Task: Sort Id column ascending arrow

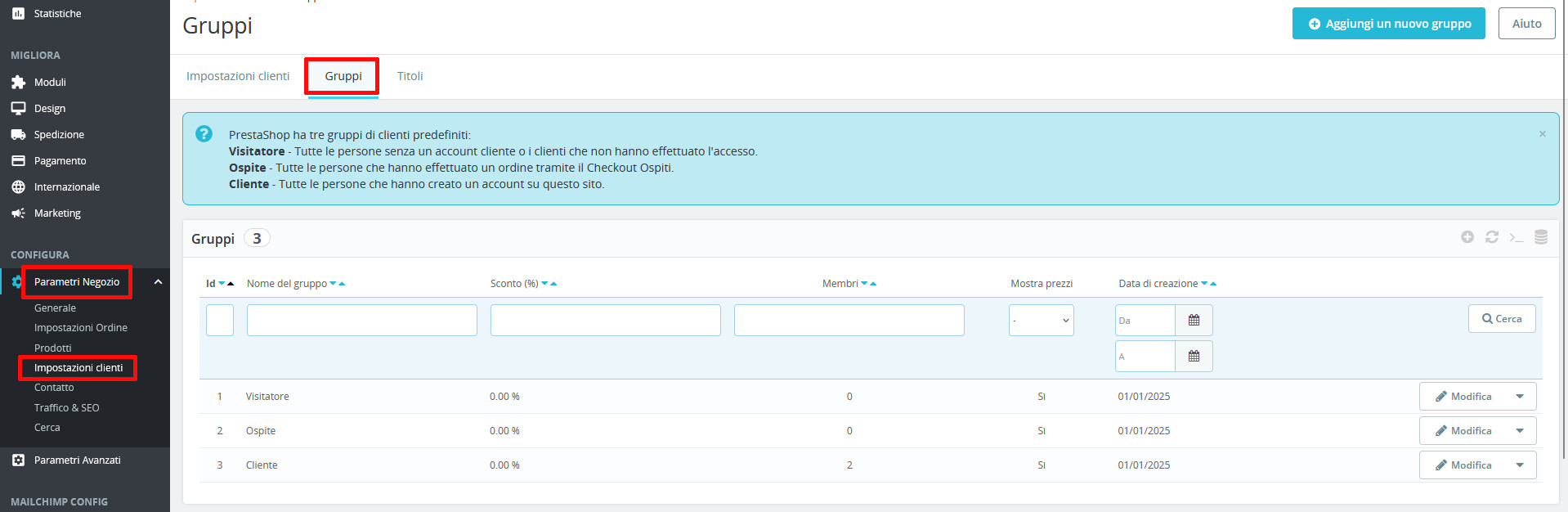Action: (x=231, y=284)
